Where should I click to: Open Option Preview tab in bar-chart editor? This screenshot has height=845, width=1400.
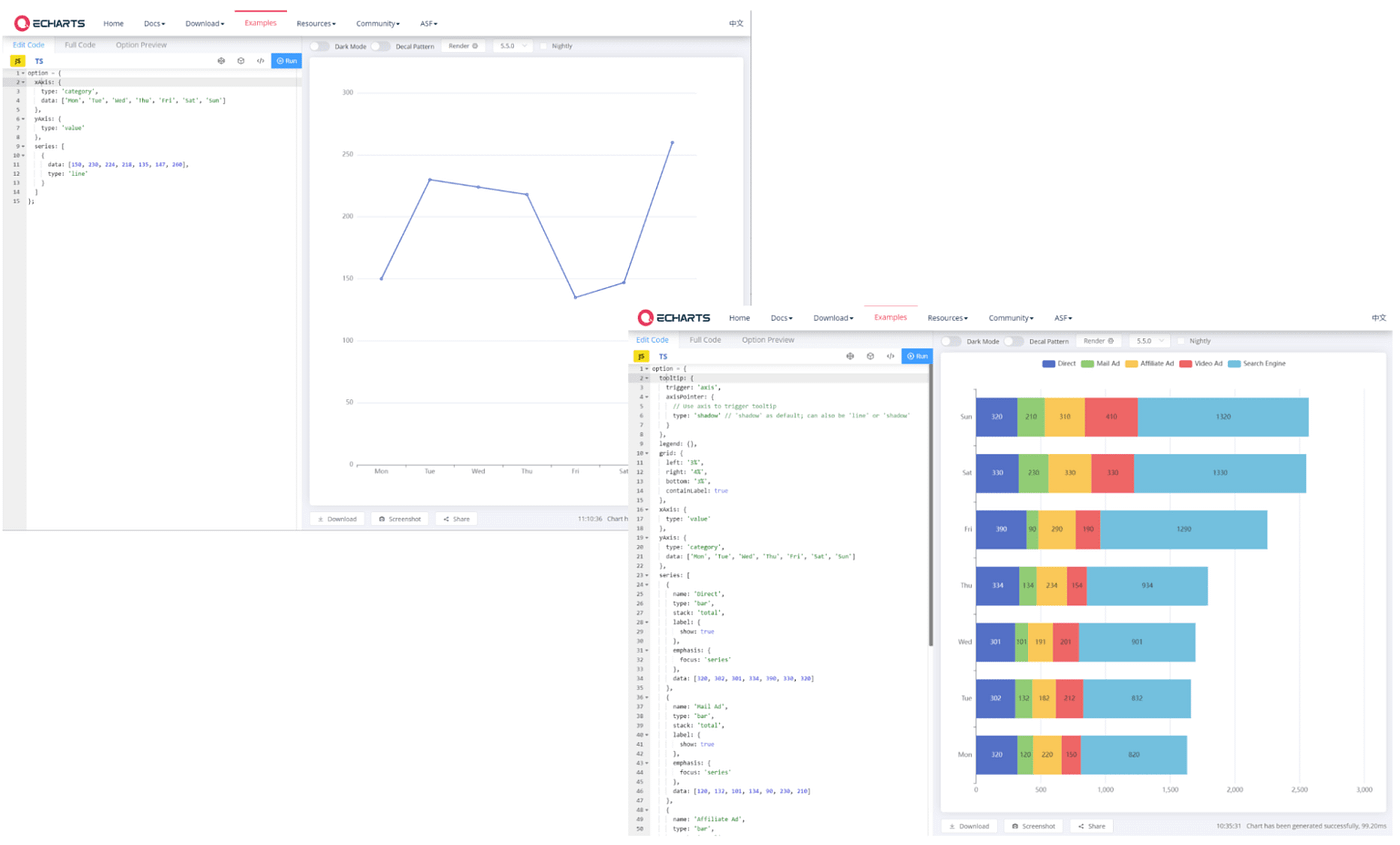click(x=768, y=340)
